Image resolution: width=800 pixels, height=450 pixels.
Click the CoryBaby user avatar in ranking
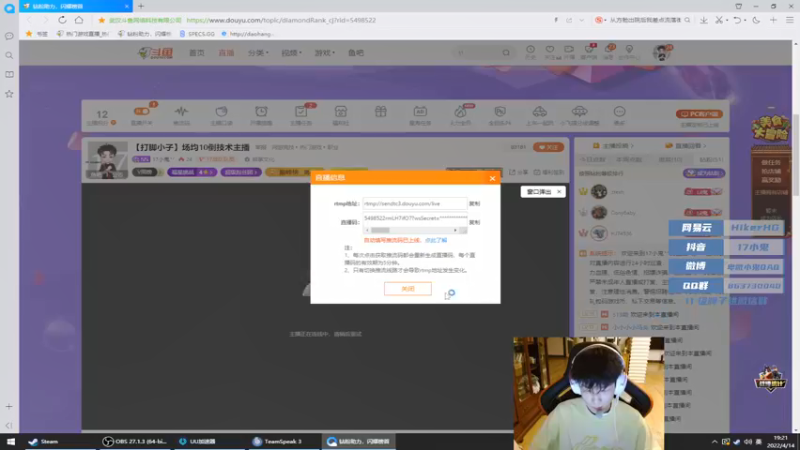(599, 212)
